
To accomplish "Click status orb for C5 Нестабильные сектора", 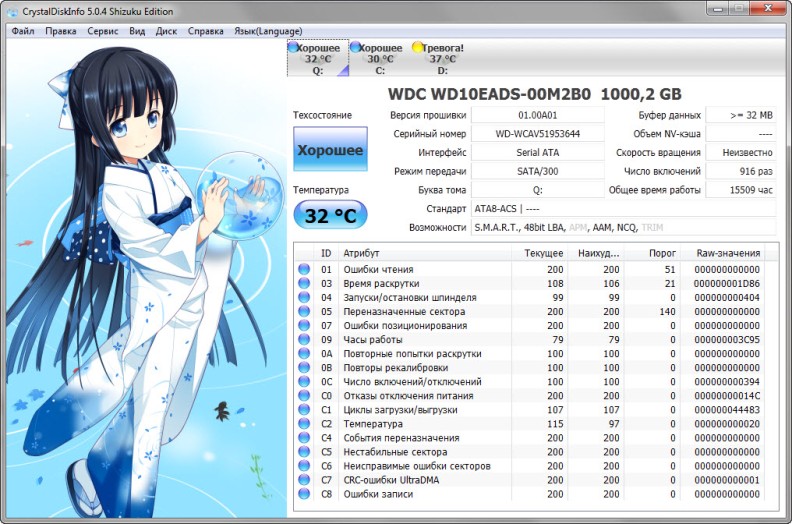I will tap(304, 452).
